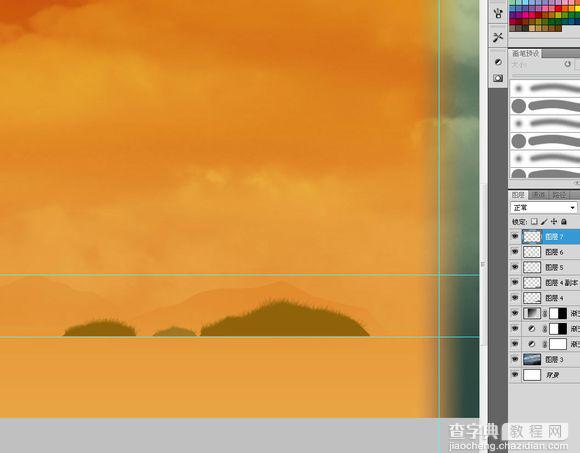Switch to the 图层 layers tab
This screenshot has width=580, height=453.
click(518, 195)
